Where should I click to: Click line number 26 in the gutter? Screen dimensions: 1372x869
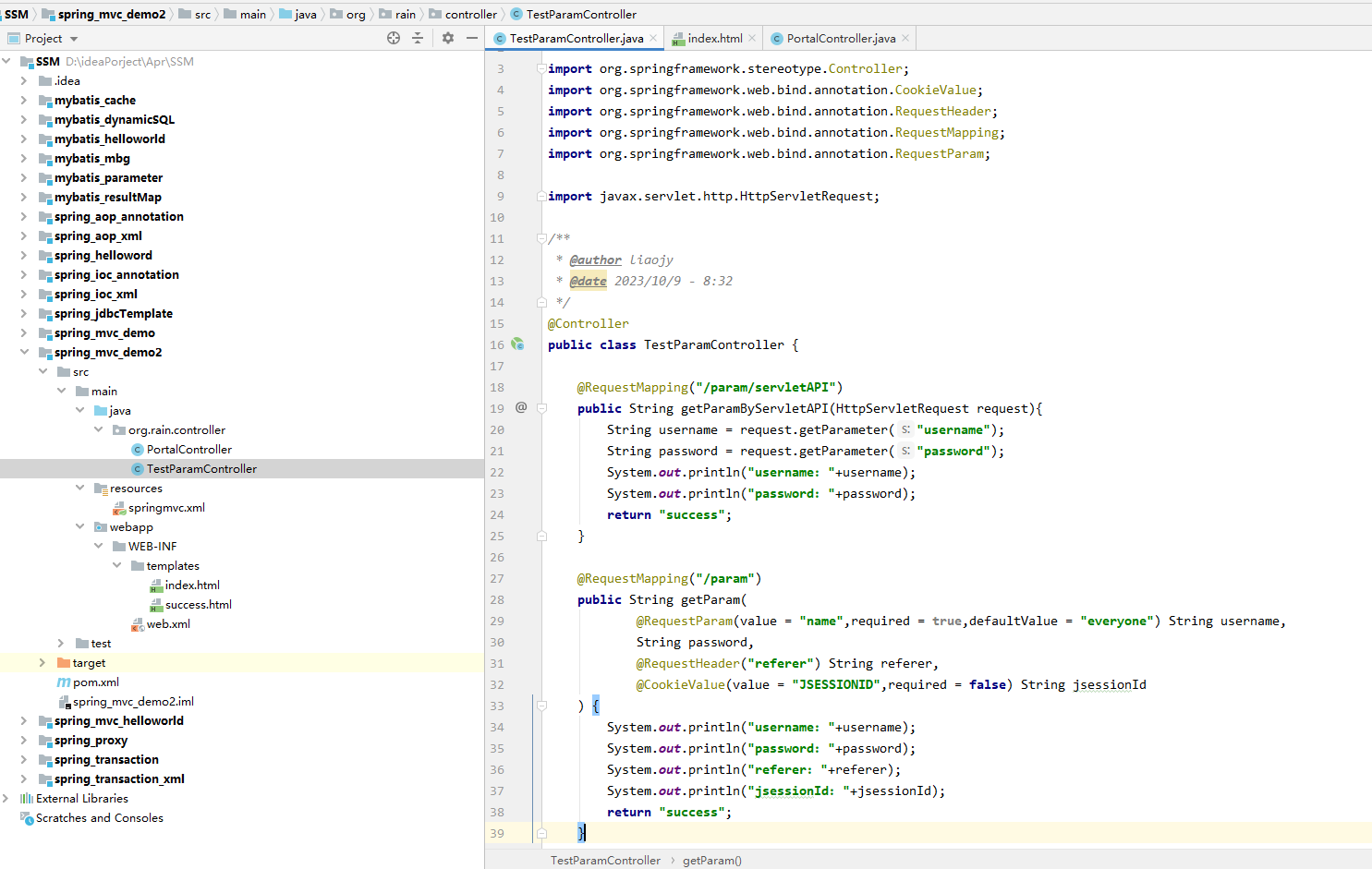(x=497, y=557)
